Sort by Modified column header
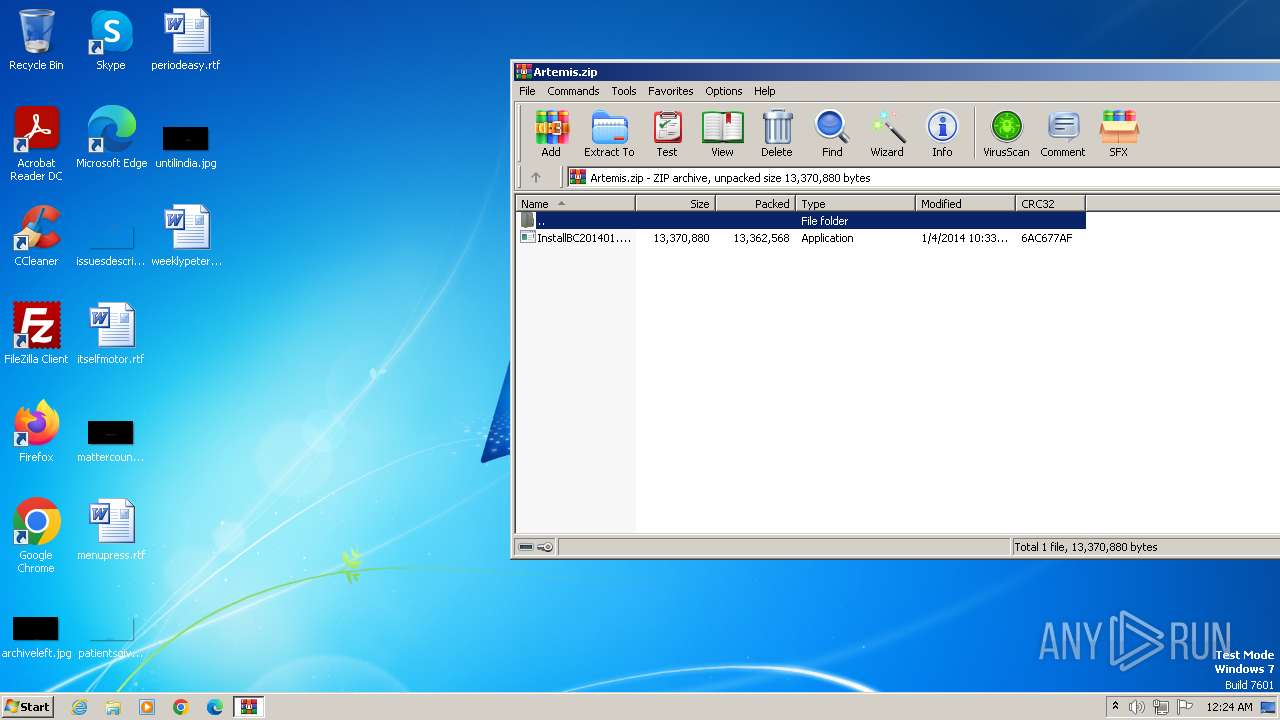The image size is (1280, 720). 965,204
